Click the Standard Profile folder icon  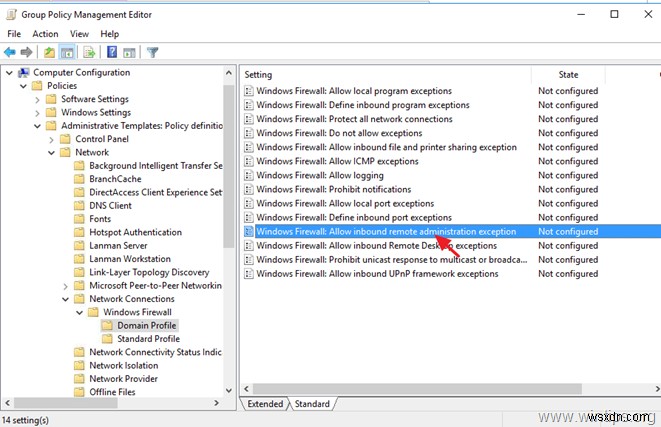[x=107, y=339]
